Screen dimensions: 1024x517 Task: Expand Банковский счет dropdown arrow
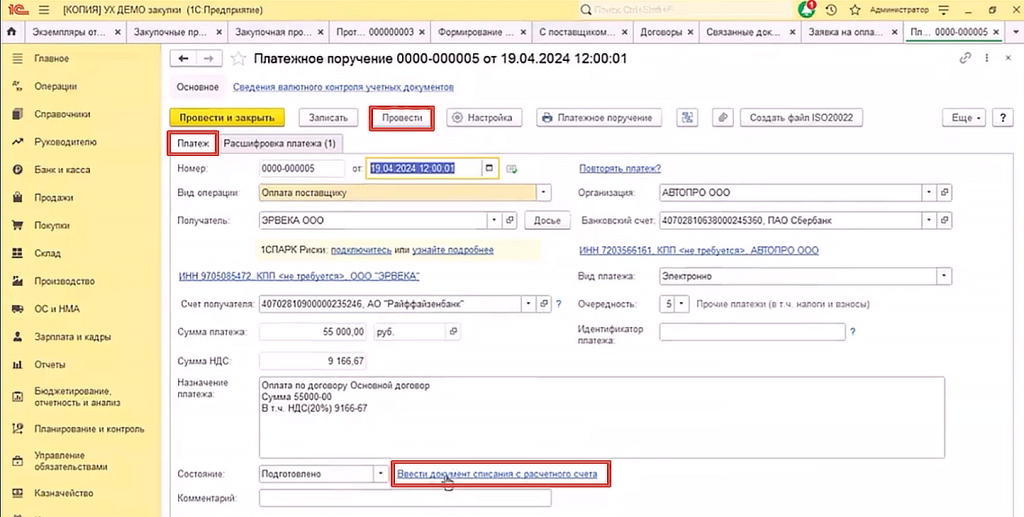click(929, 221)
